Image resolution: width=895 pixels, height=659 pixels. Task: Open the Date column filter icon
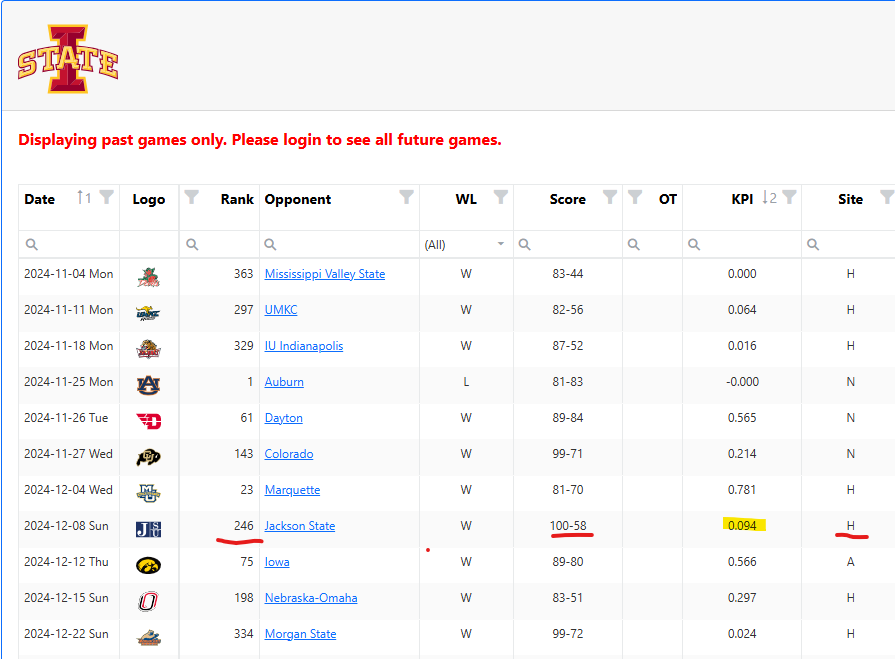coord(106,197)
